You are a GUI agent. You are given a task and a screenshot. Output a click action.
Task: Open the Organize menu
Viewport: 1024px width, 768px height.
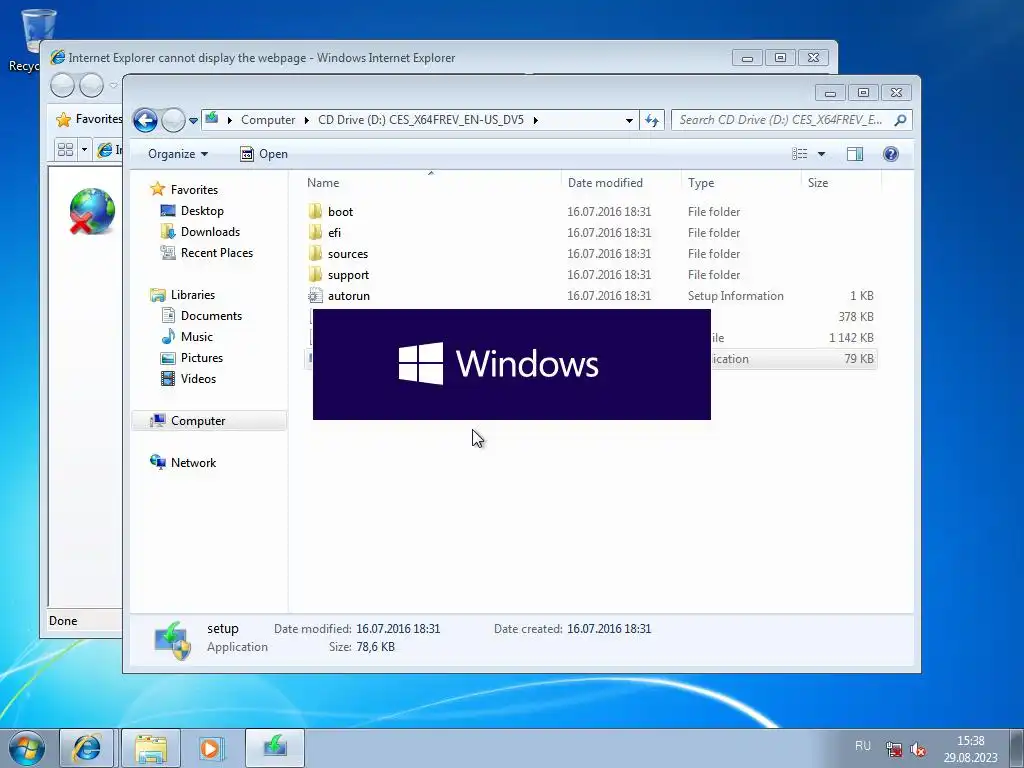(178, 154)
